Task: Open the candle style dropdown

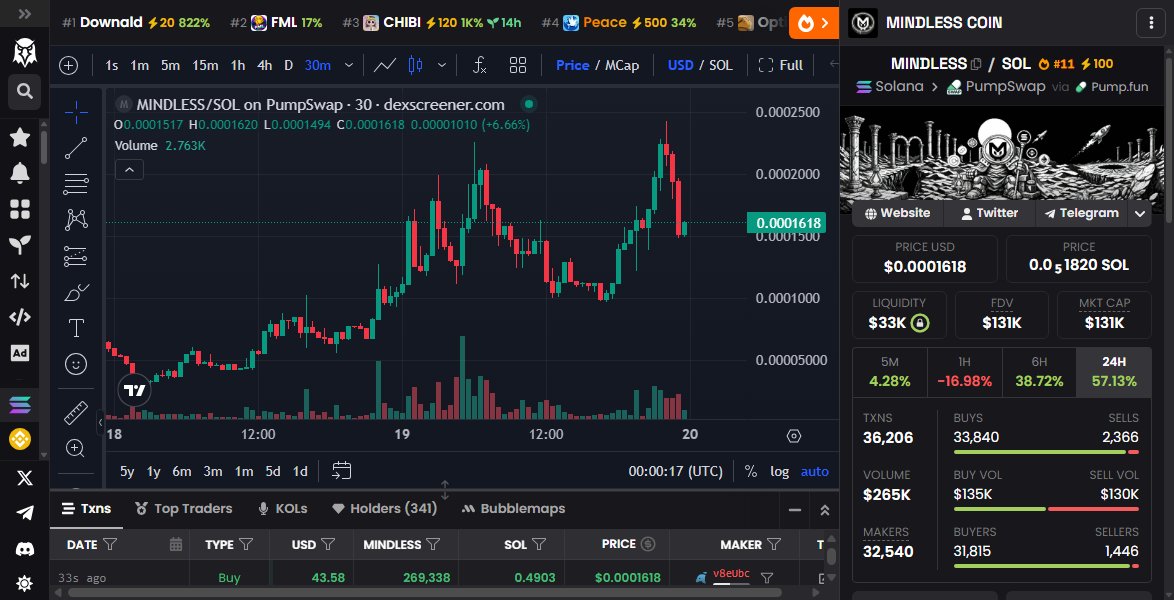Action: (x=441, y=65)
